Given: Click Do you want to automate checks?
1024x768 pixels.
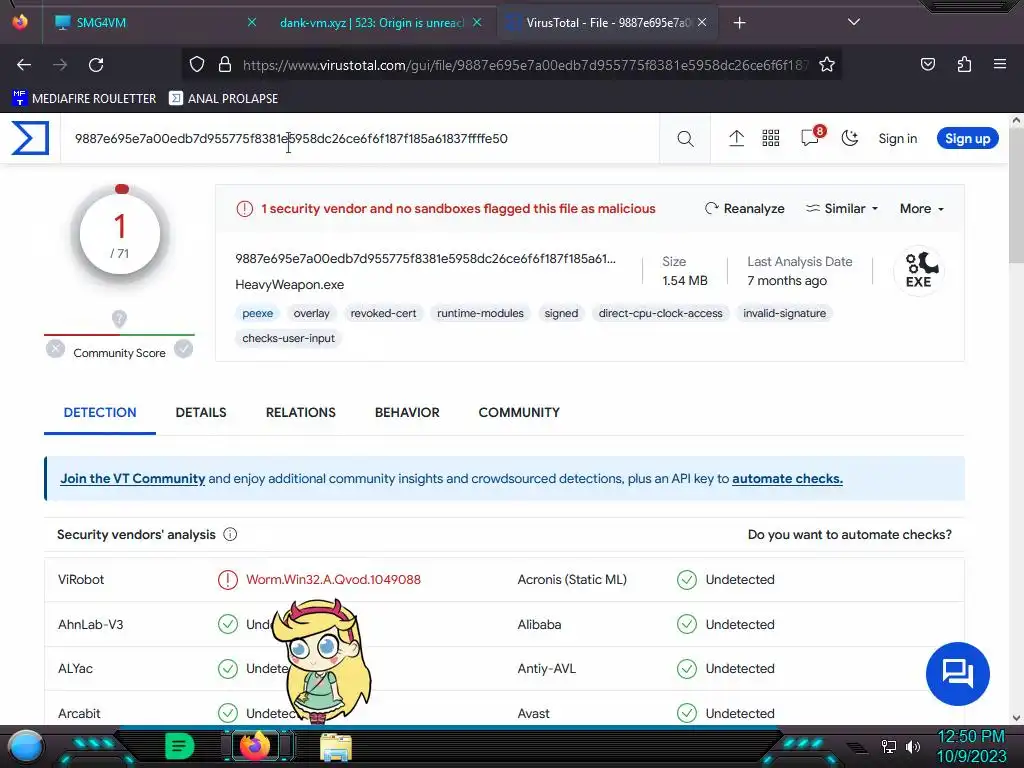Looking at the screenshot, I should (x=850, y=535).
